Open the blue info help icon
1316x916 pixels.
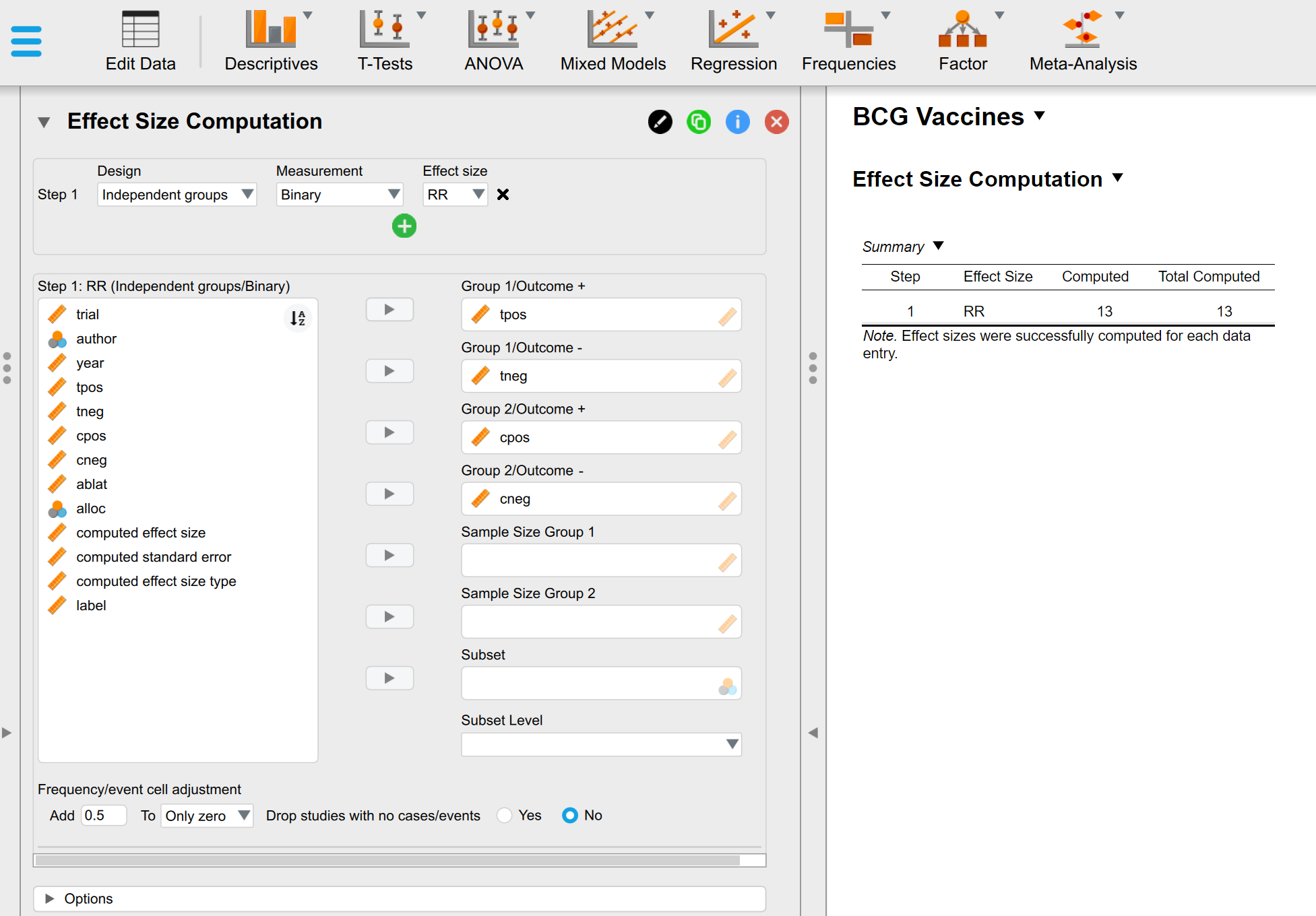(x=737, y=122)
